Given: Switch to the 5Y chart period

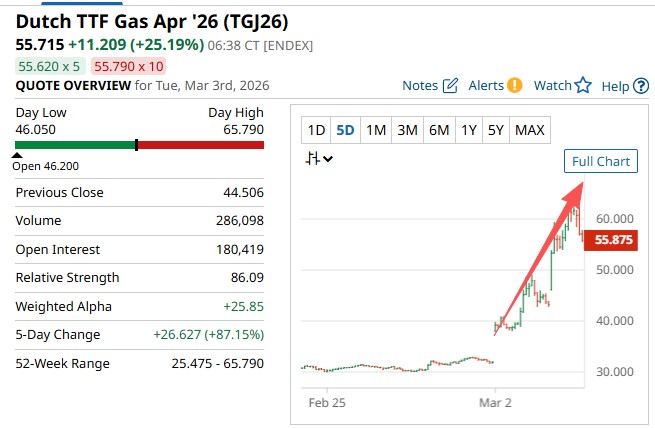Looking at the screenshot, I should [x=496, y=130].
